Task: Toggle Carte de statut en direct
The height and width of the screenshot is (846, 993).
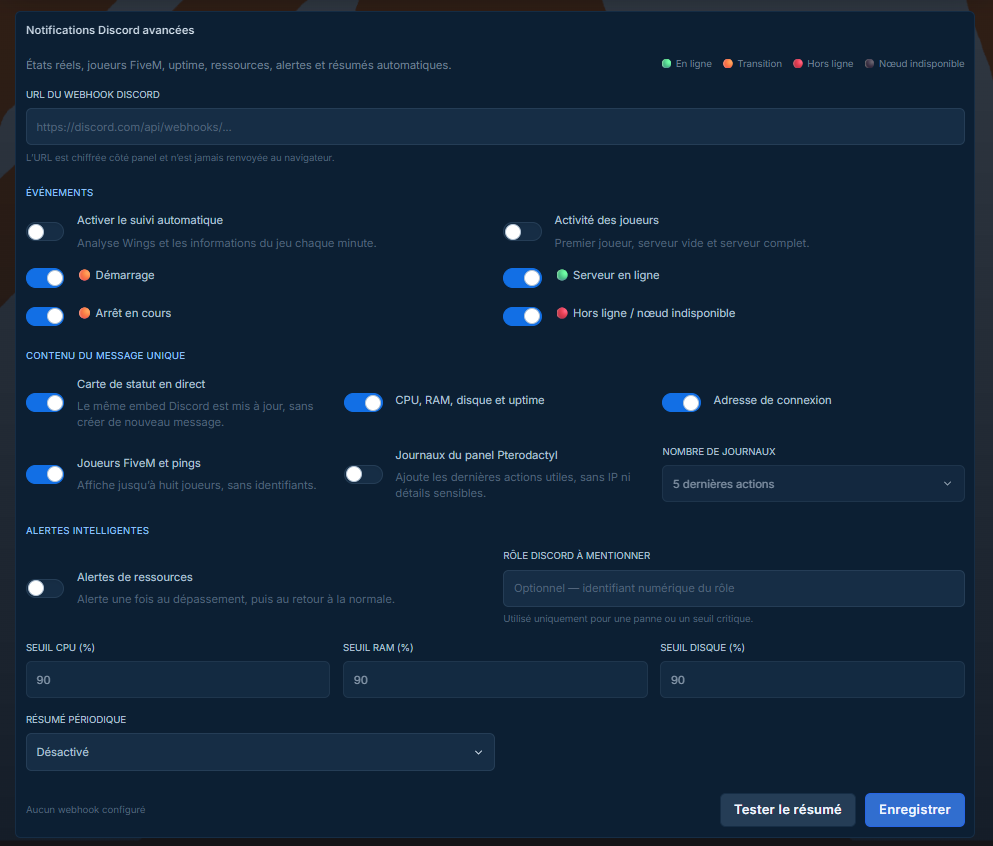Action: point(45,403)
